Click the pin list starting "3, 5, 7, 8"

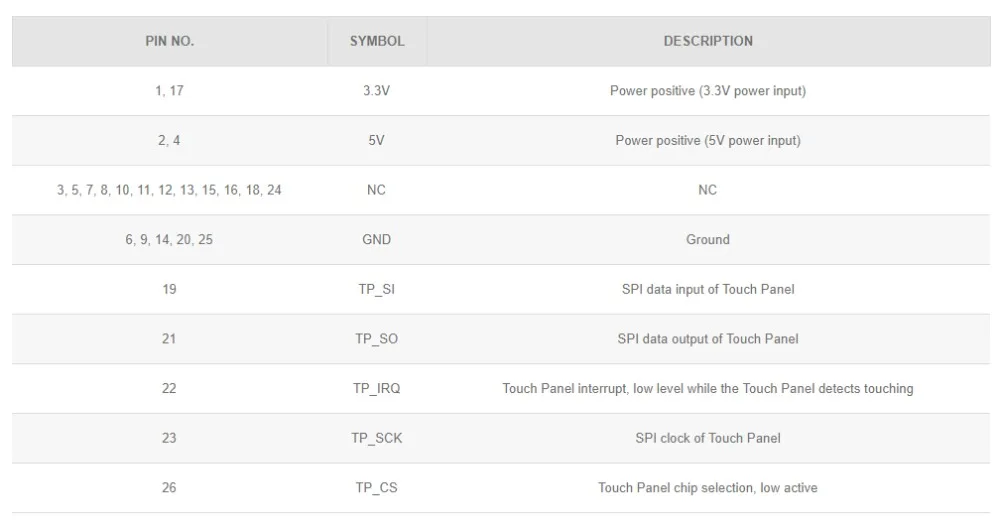coord(169,190)
